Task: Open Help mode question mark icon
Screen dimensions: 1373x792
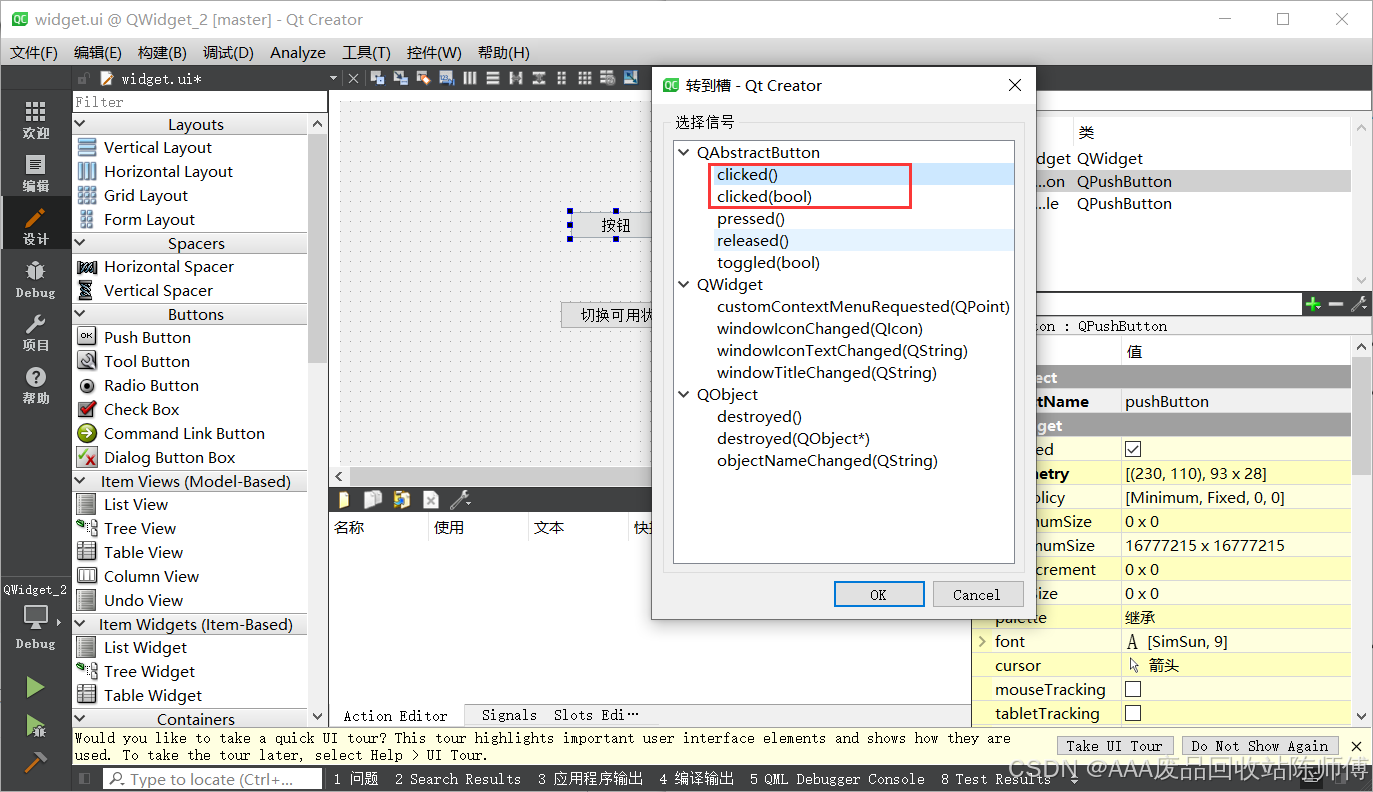Action: pyautogui.click(x=35, y=385)
